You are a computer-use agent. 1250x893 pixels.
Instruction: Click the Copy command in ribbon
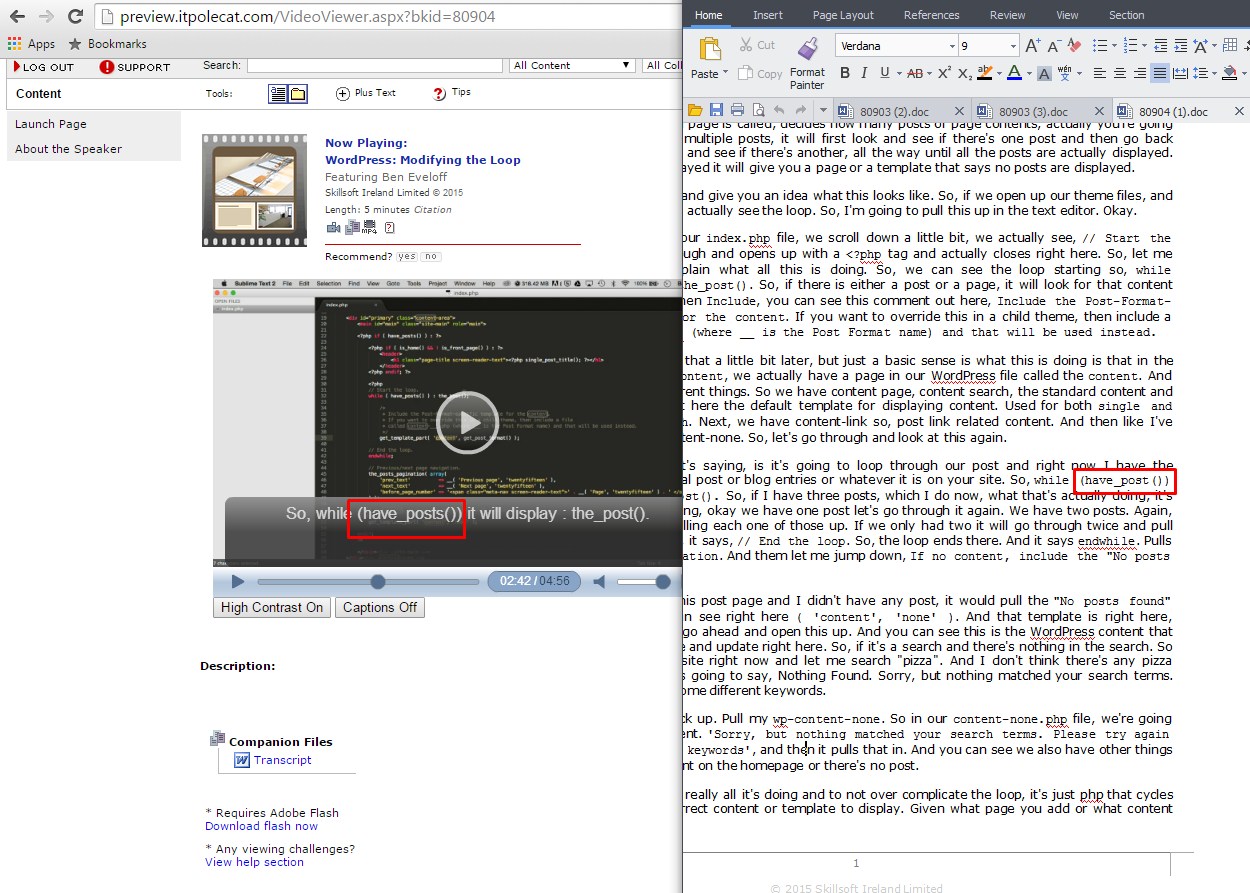760,74
